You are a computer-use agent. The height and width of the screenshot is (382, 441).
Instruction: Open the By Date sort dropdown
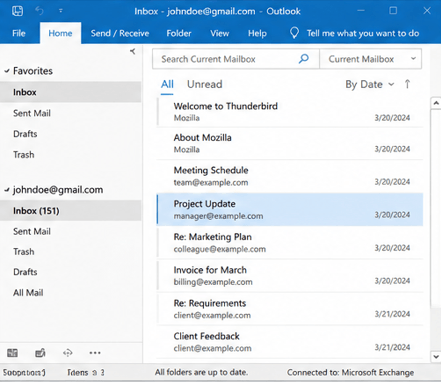[x=370, y=85]
